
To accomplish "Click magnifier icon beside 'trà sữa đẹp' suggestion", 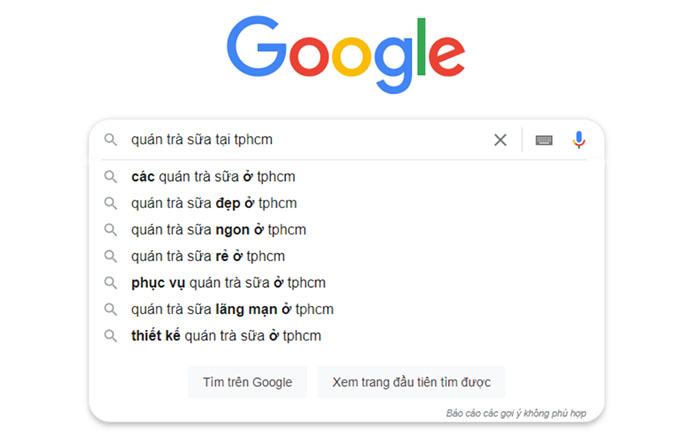I will point(111,203).
